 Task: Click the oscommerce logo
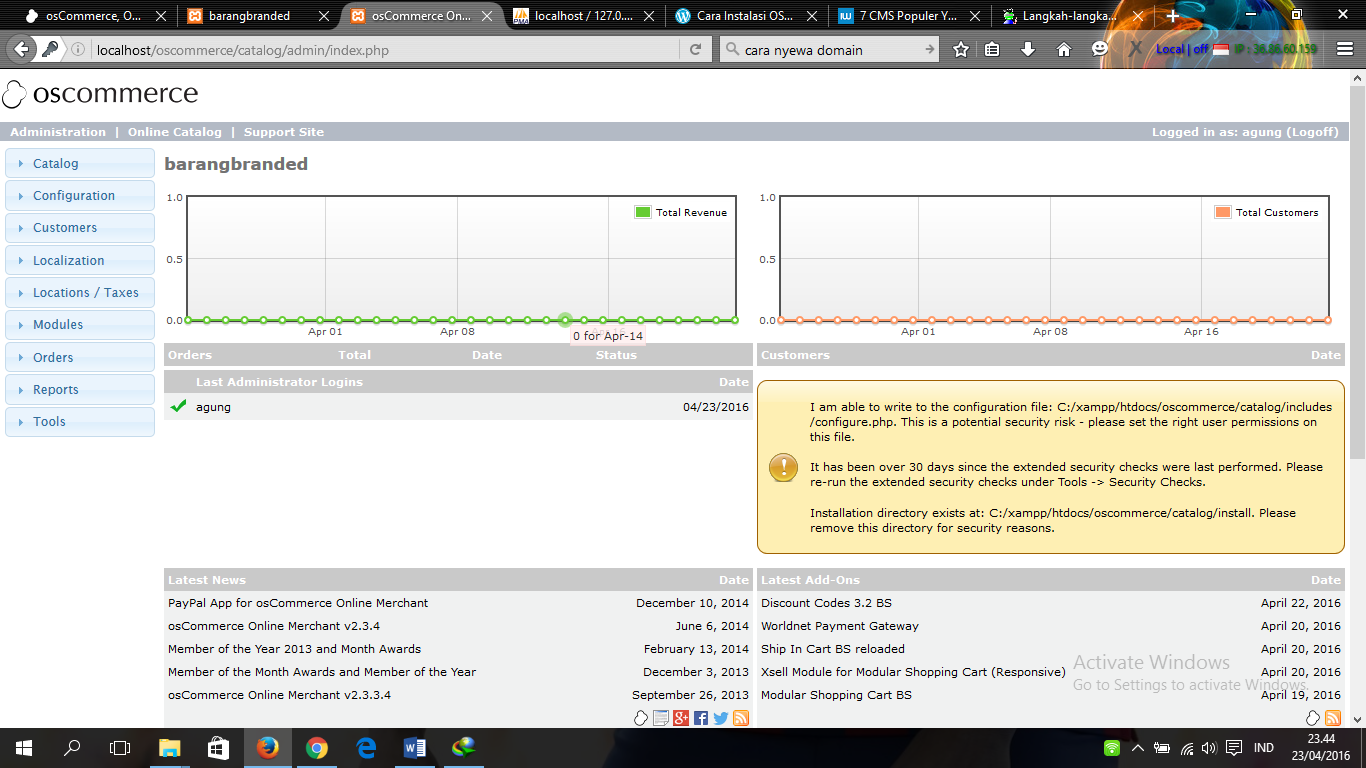[x=100, y=94]
